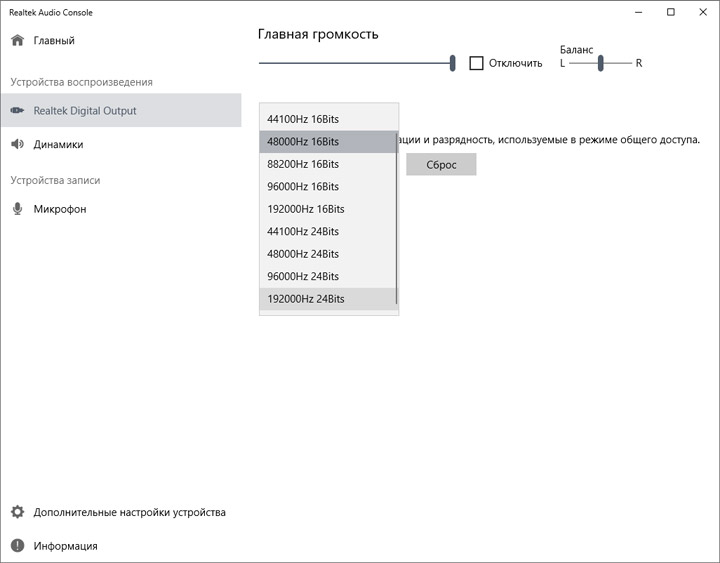Click the balance L-R slider thumb

pyautogui.click(x=601, y=63)
